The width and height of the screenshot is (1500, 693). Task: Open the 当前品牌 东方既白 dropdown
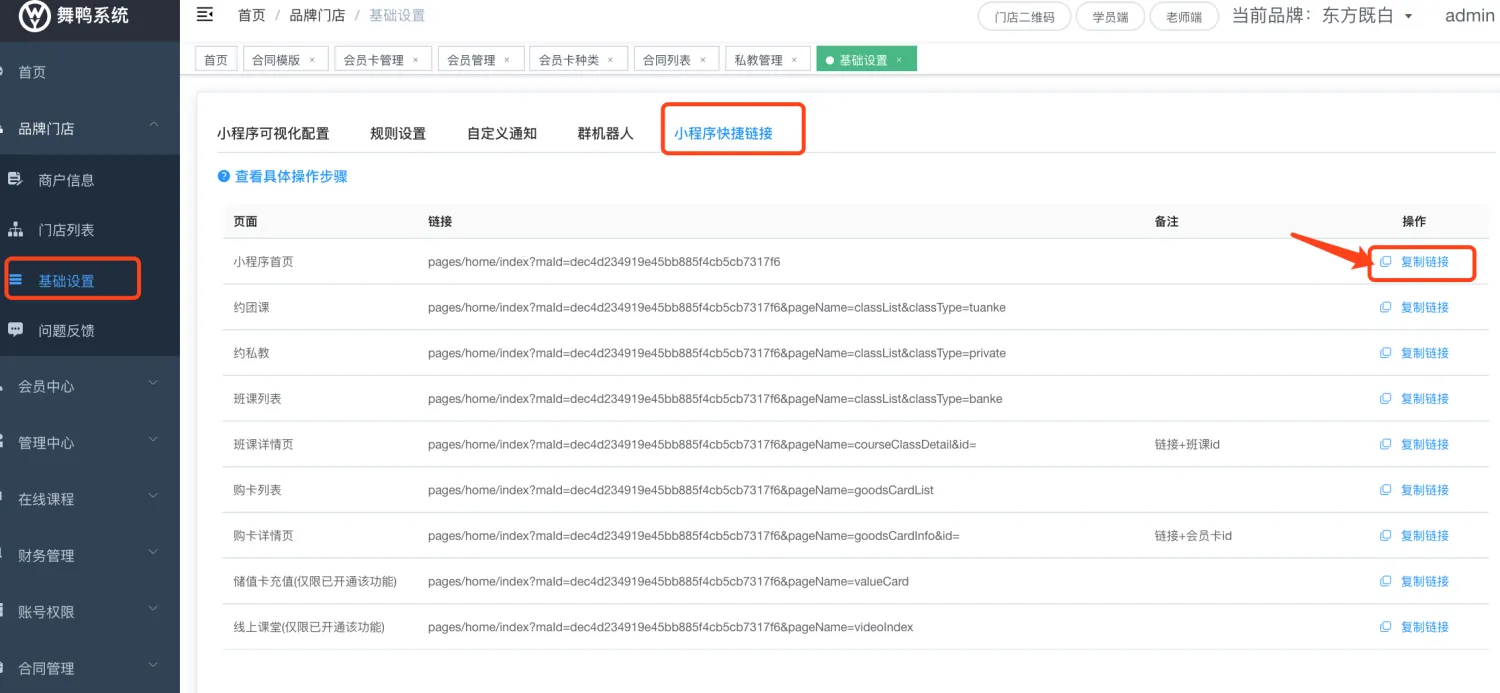(1408, 16)
